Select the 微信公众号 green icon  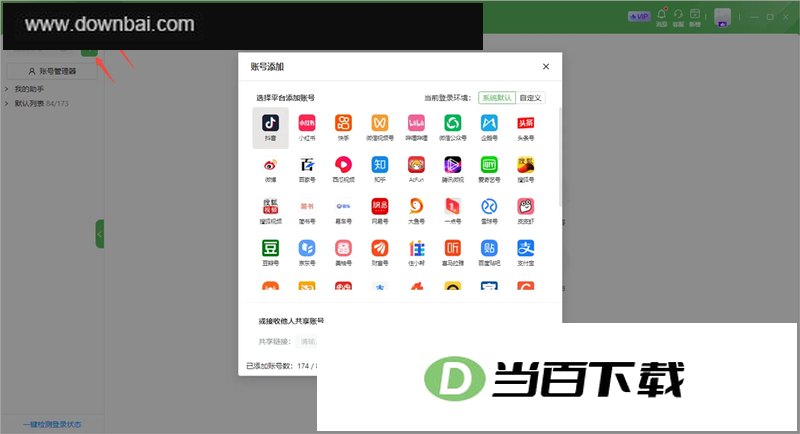point(453,123)
